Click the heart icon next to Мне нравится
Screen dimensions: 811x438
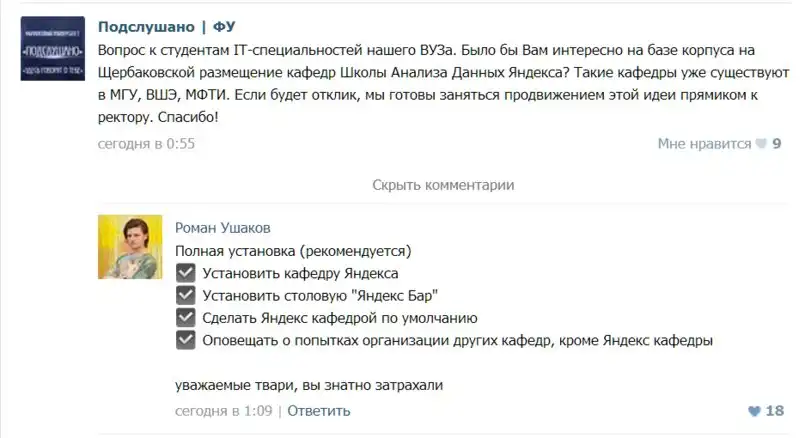(761, 144)
